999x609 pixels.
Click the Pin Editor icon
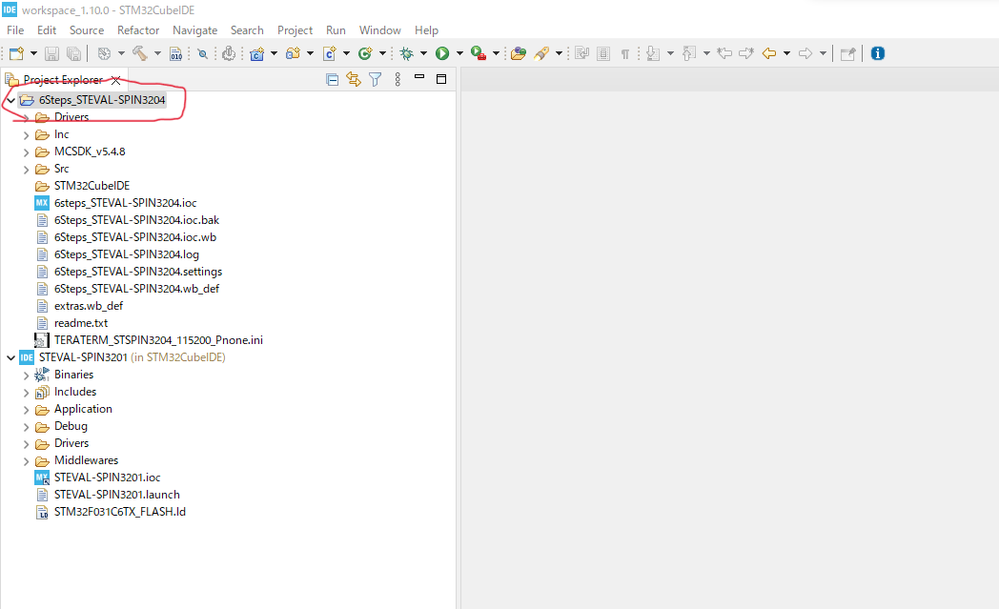[x=847, y=54]
